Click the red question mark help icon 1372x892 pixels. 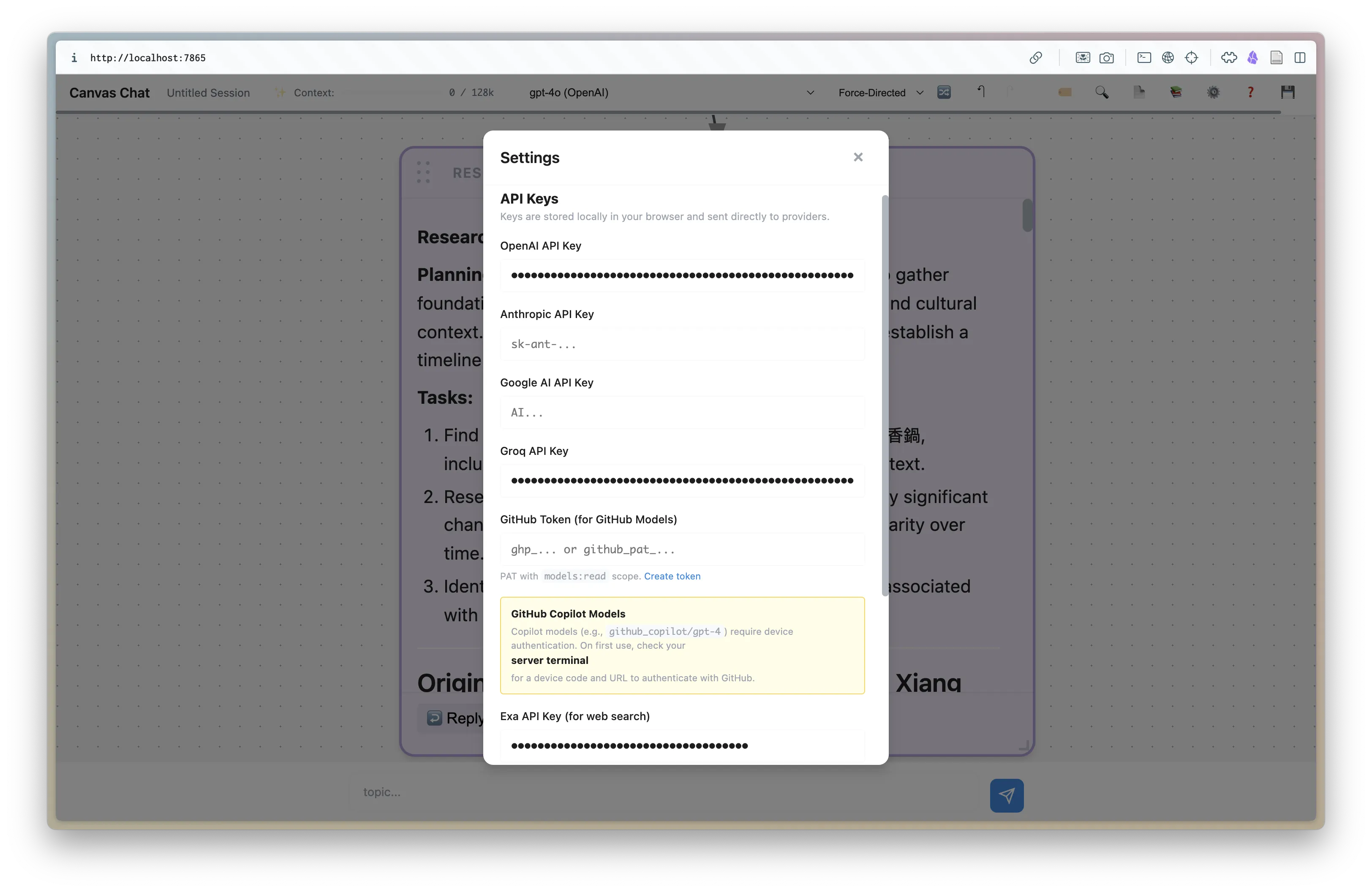1250,92
